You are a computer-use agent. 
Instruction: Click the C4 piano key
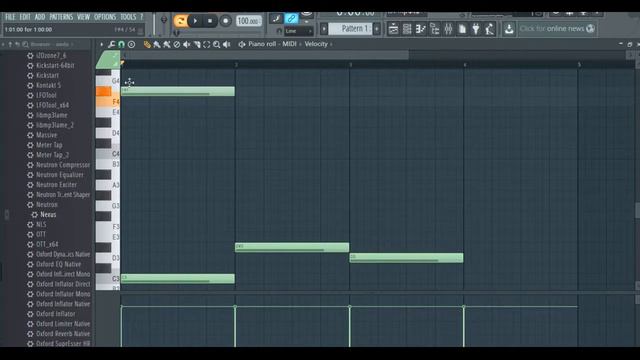point(108,154)
